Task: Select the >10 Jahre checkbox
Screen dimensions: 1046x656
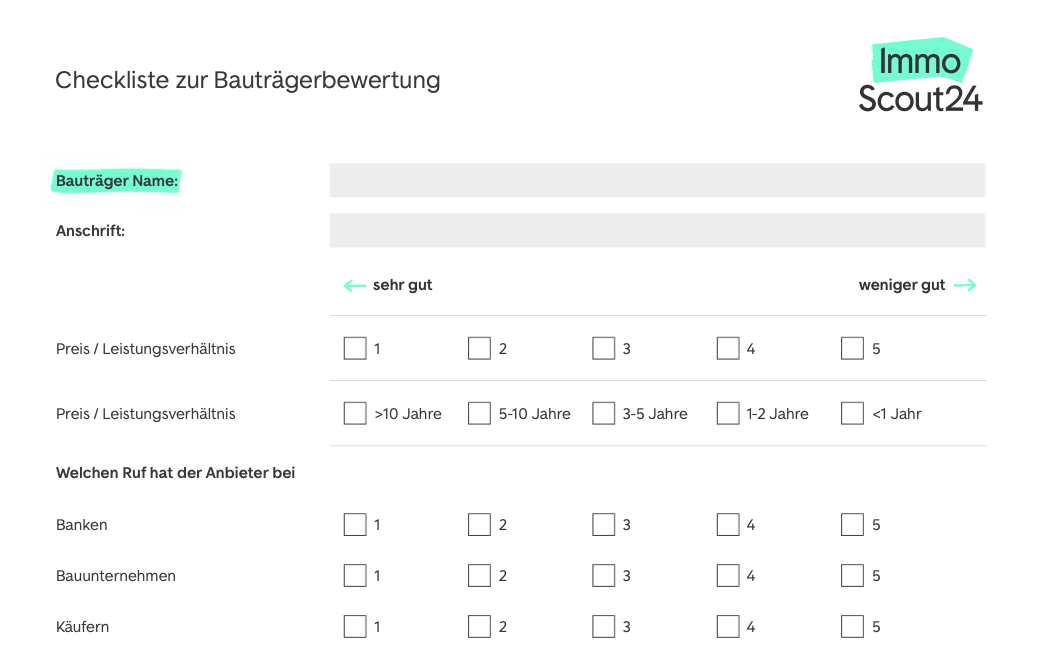Action: tap(355, 414)
